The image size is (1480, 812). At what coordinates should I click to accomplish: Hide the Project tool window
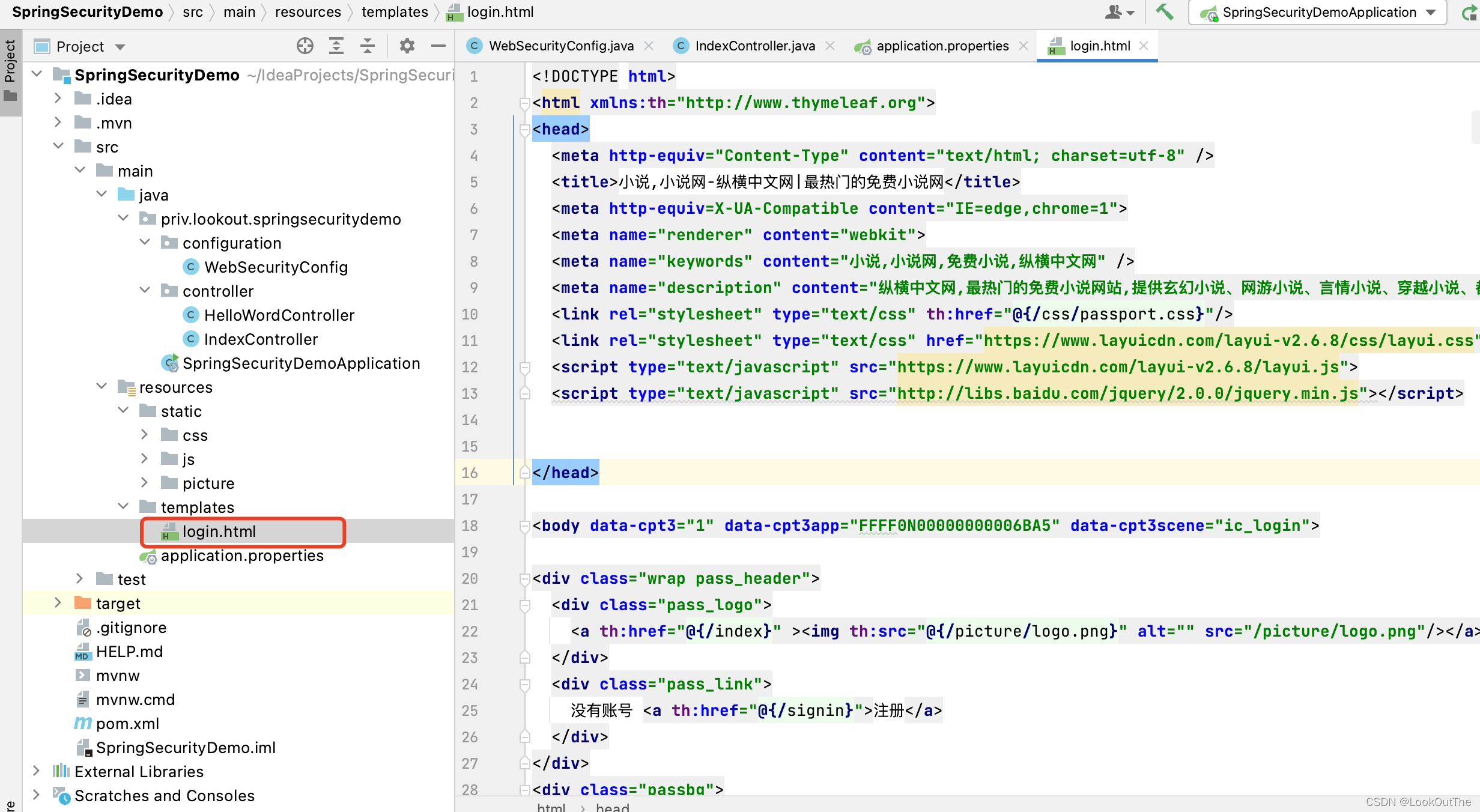438,46
